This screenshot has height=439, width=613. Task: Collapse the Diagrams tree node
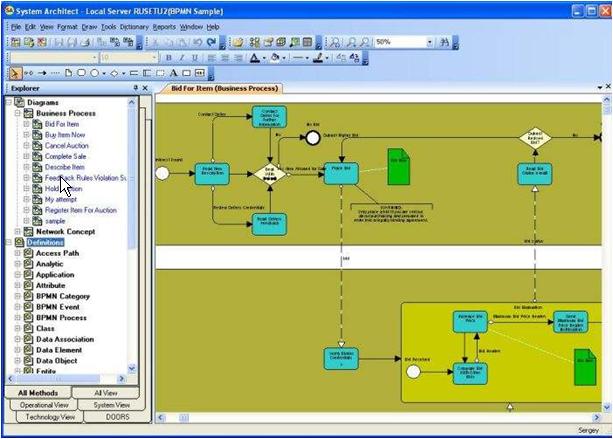click(9, 102)
